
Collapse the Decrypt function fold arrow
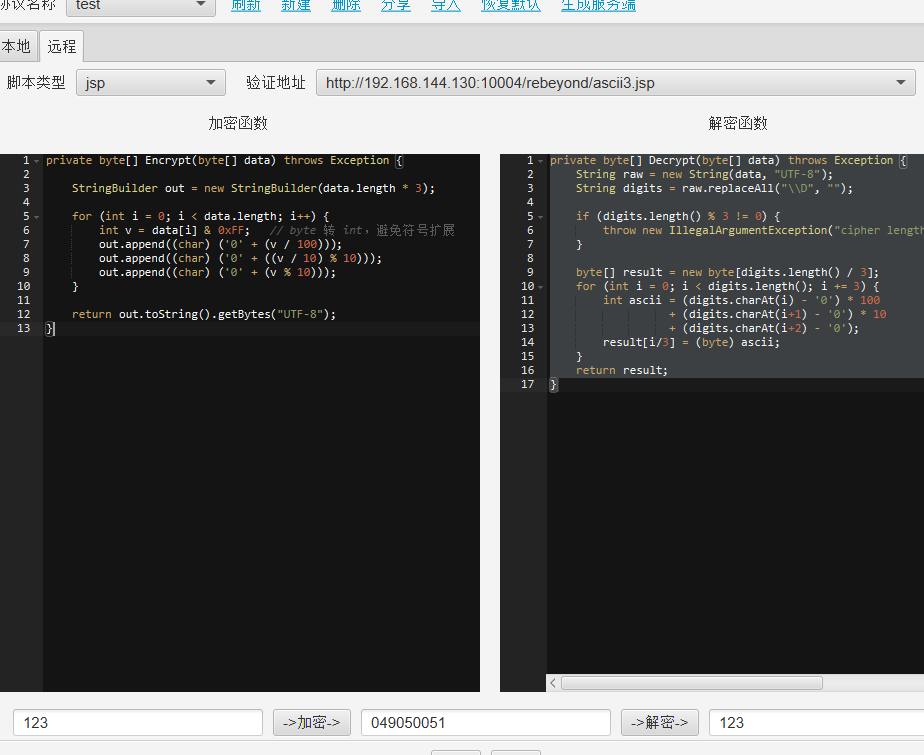click(x=541, y=161)
